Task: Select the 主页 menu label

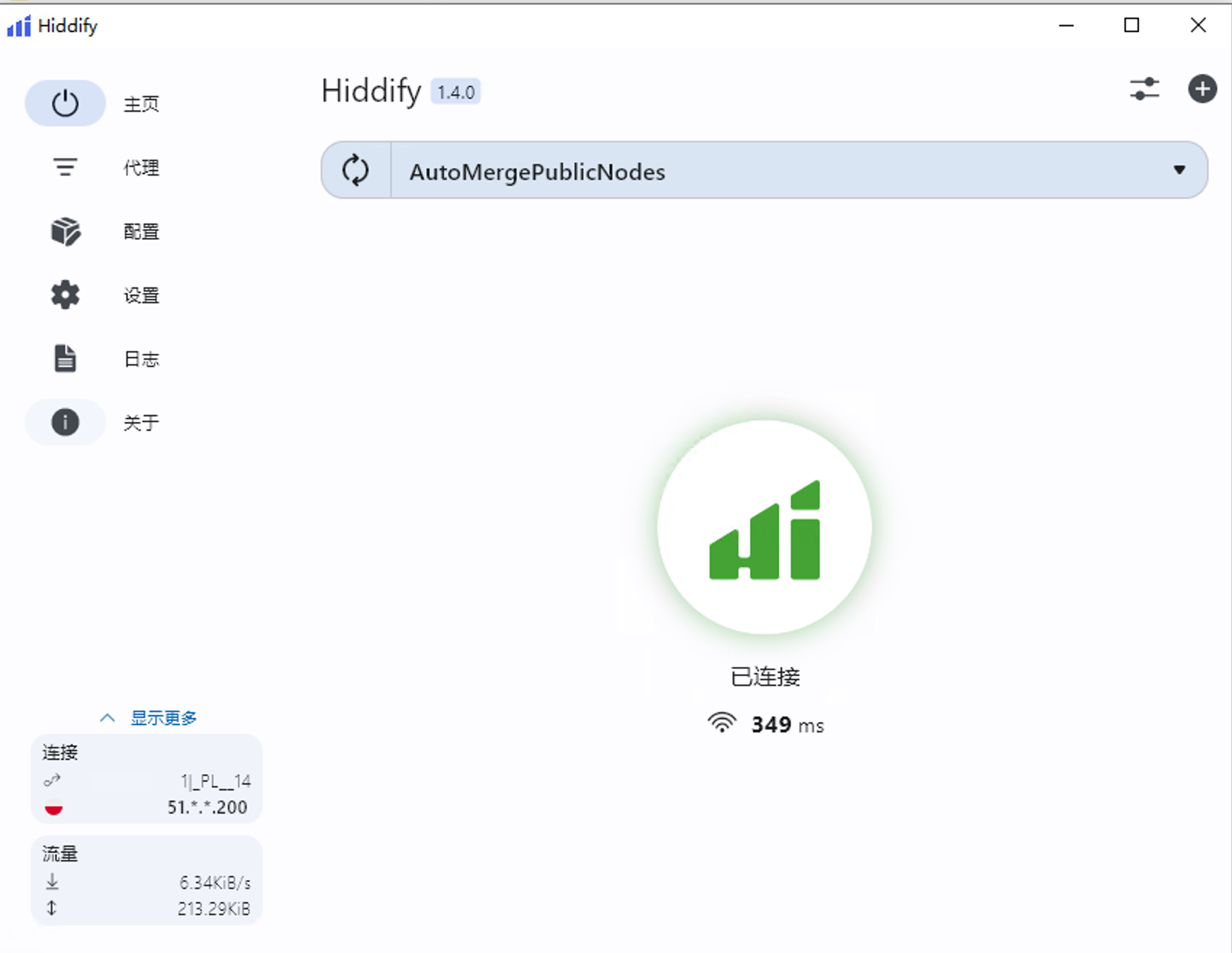Action: coord(141,104)
